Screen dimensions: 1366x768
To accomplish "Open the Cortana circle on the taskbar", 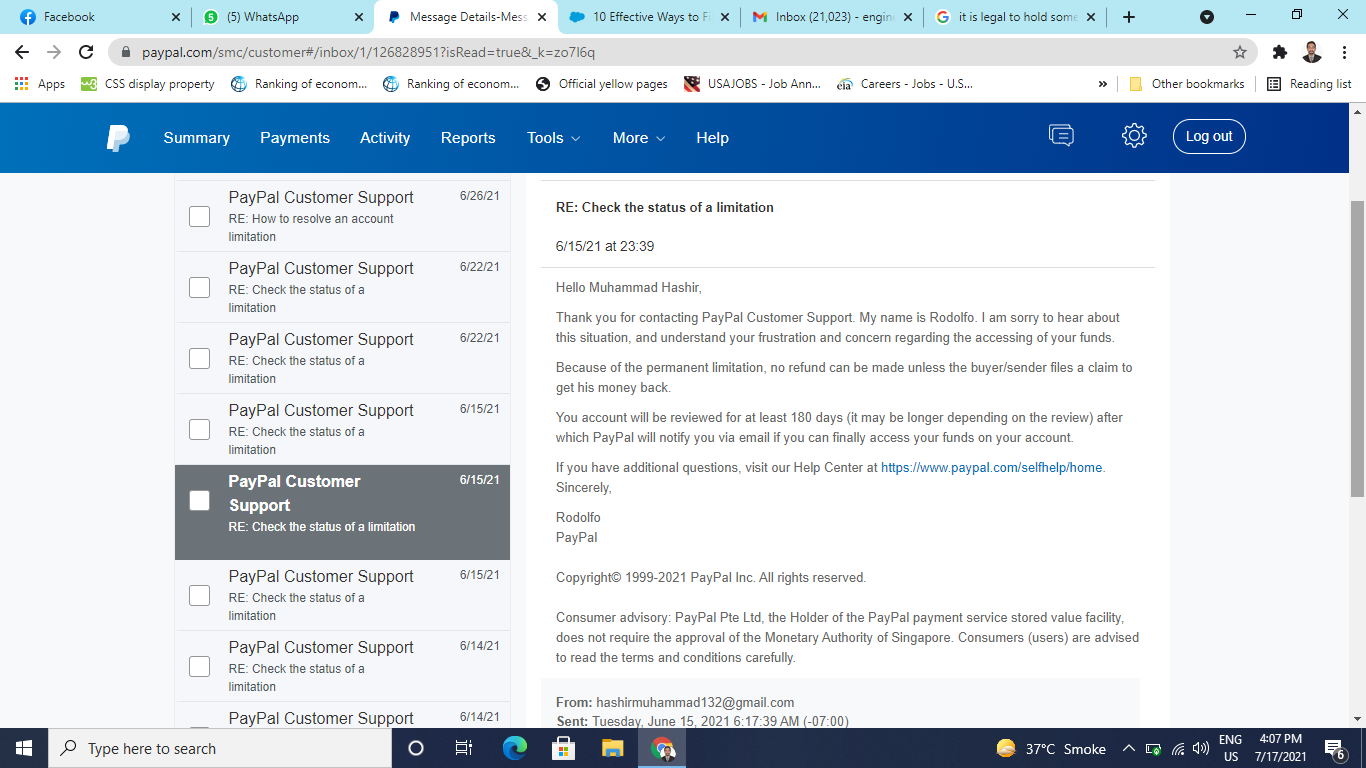I will coord(416,748).
